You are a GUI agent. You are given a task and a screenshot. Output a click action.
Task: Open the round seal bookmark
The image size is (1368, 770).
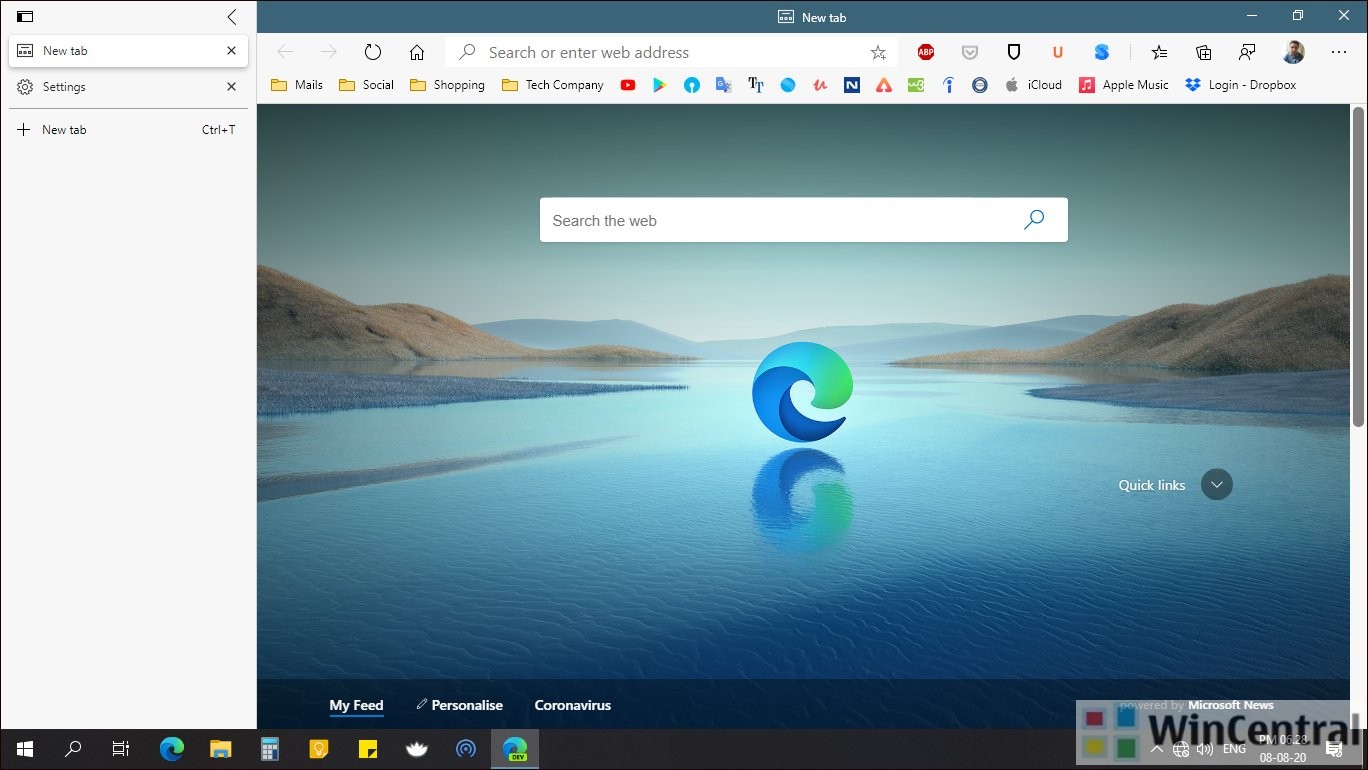[980, 85]
